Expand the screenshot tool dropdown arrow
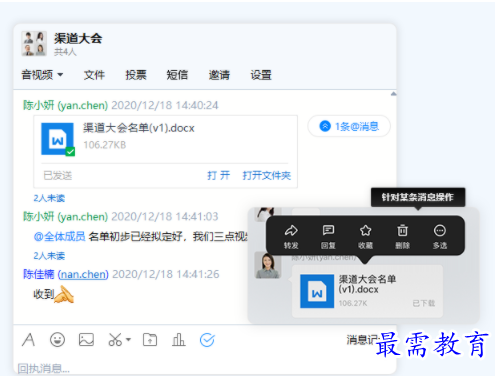The image size is (497, 376). 128,340
